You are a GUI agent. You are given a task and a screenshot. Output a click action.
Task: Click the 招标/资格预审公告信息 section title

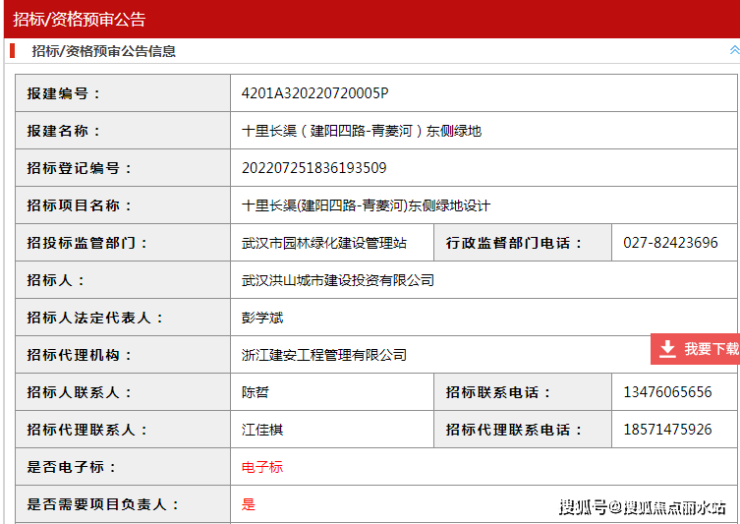pos(104,51)
